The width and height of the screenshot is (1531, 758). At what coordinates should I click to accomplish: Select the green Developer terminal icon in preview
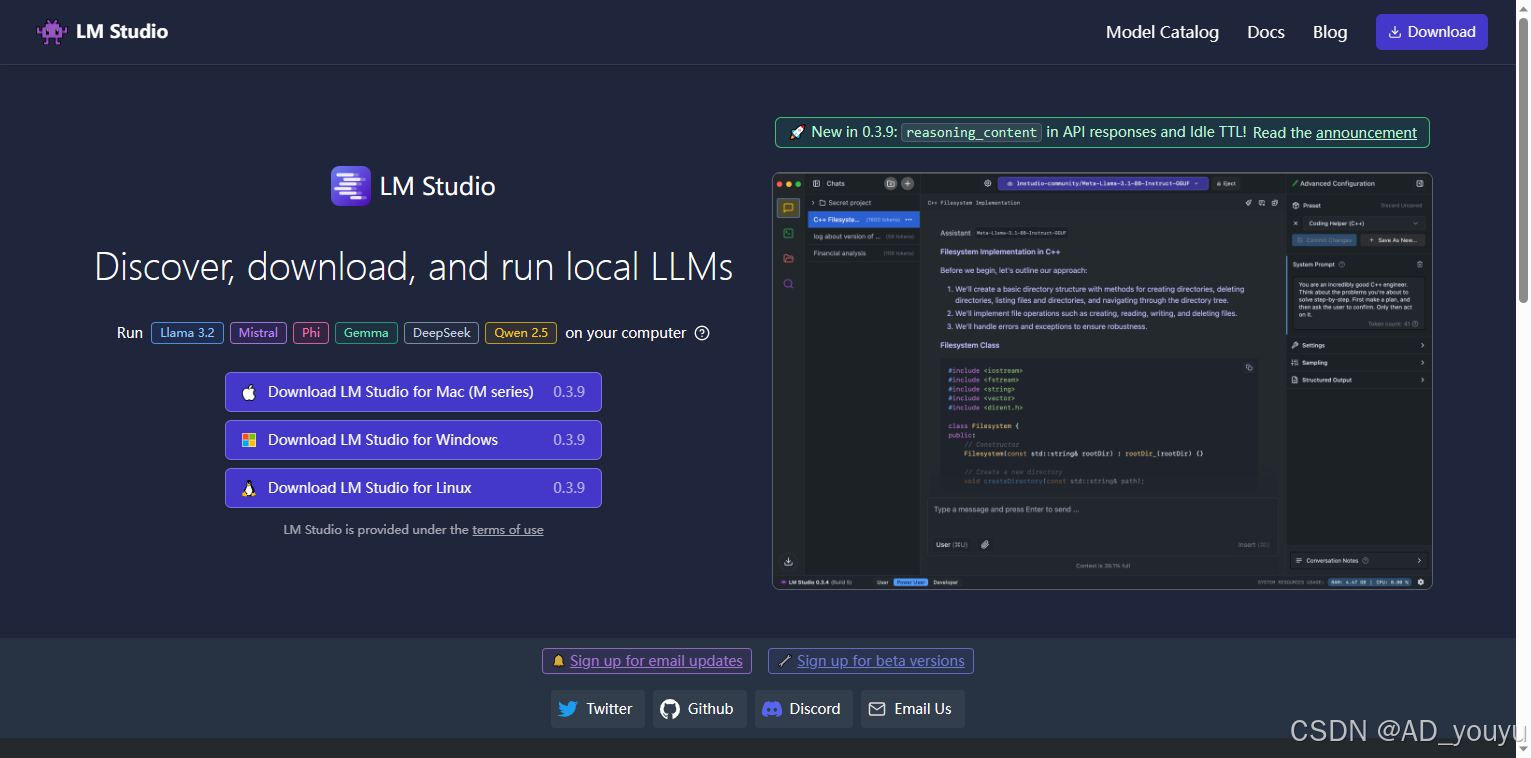pos(788,233)
